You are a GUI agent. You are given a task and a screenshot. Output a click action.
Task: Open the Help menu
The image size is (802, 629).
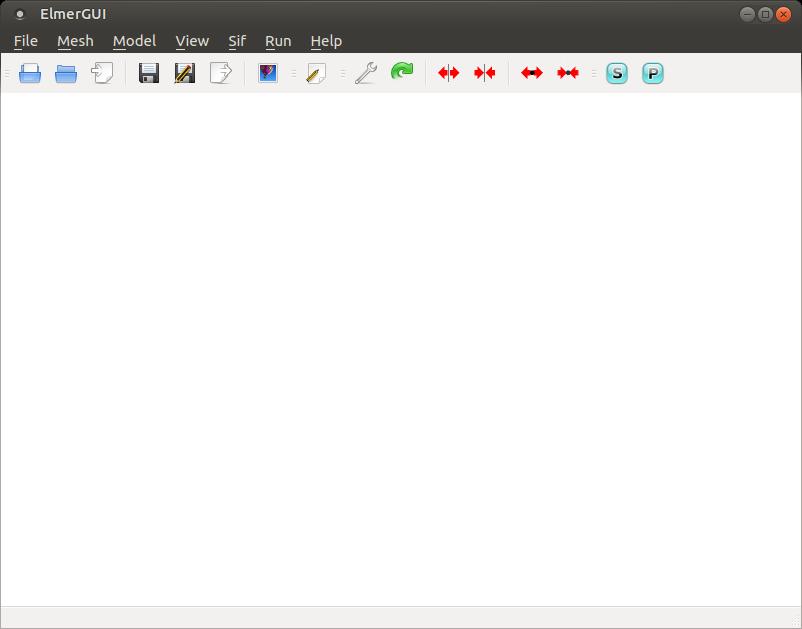pyautogui.click(x=326, y=41)
